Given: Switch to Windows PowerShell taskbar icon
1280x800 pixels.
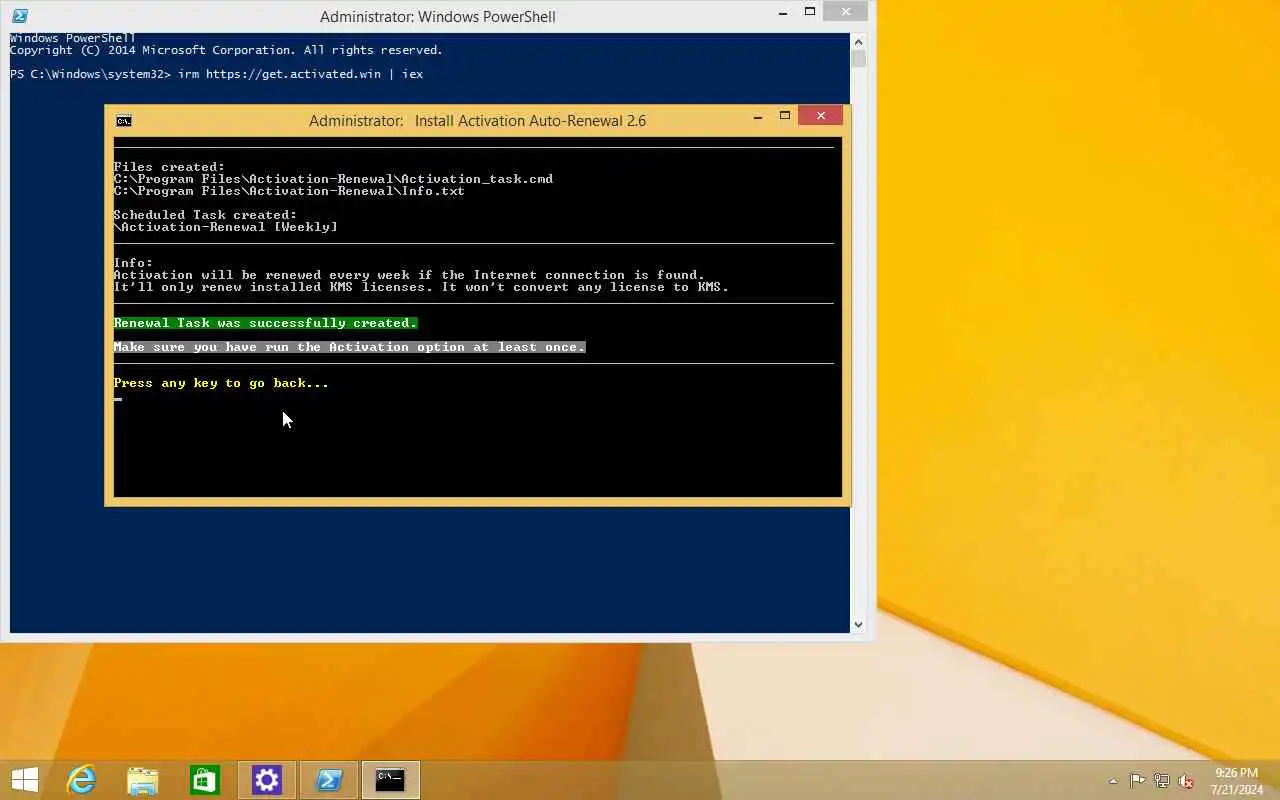Looking at the screenshot, I should tap(328, 780).
